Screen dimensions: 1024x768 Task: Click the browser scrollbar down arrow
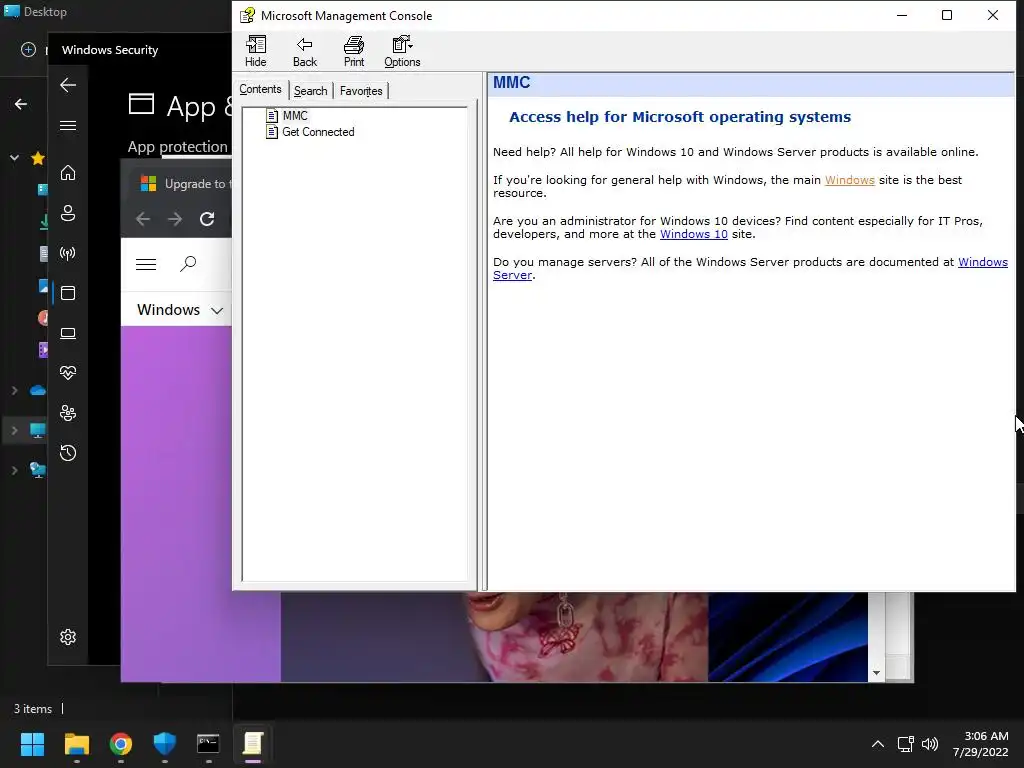coord(876,673)
